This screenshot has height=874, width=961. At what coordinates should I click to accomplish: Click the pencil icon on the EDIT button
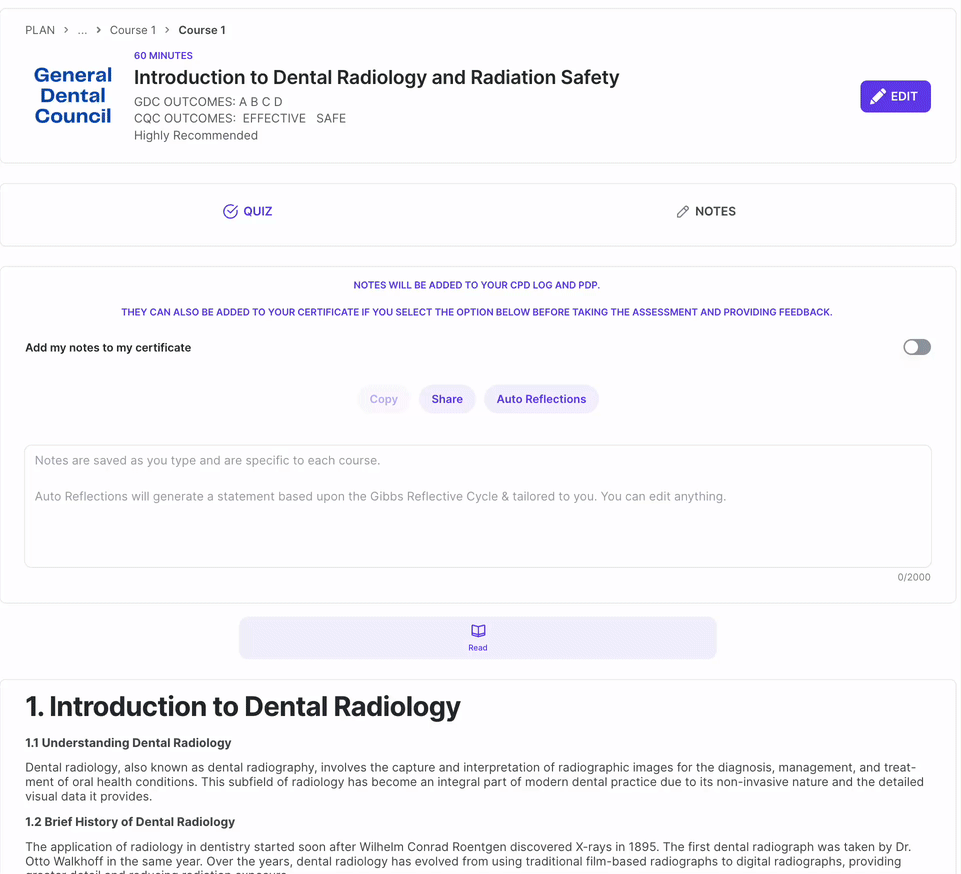click(878, 97)
